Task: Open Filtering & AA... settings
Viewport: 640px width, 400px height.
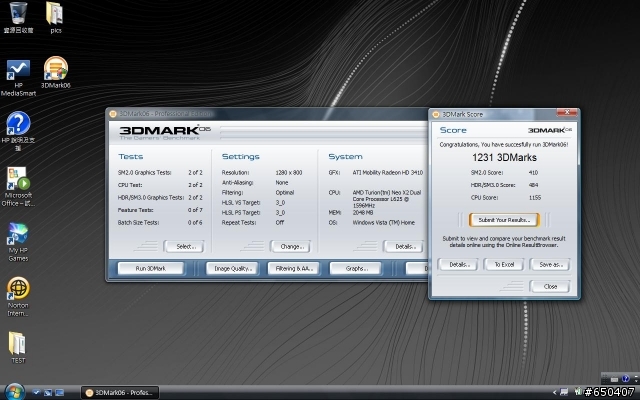Action: 293,269
